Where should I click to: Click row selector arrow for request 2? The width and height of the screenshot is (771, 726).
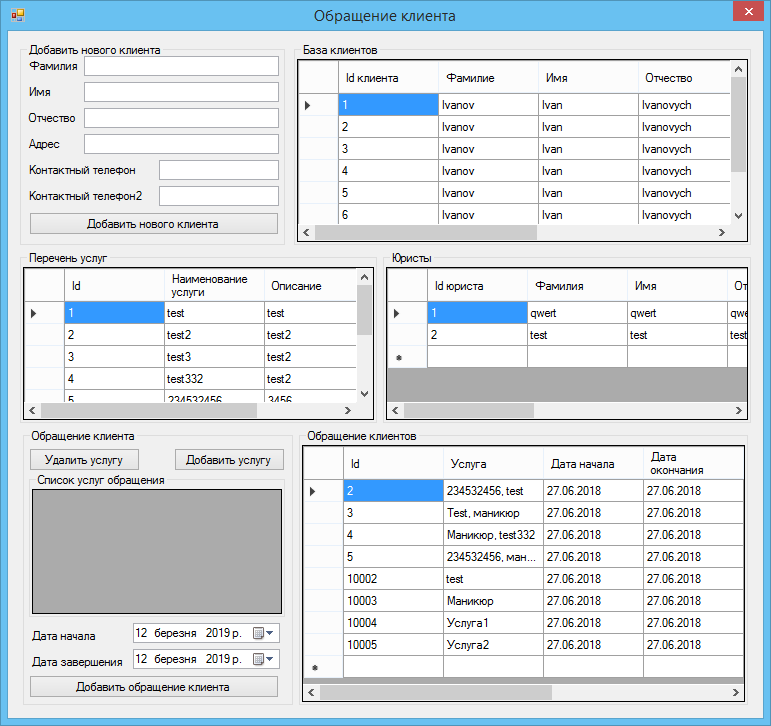tap(313, 491)
